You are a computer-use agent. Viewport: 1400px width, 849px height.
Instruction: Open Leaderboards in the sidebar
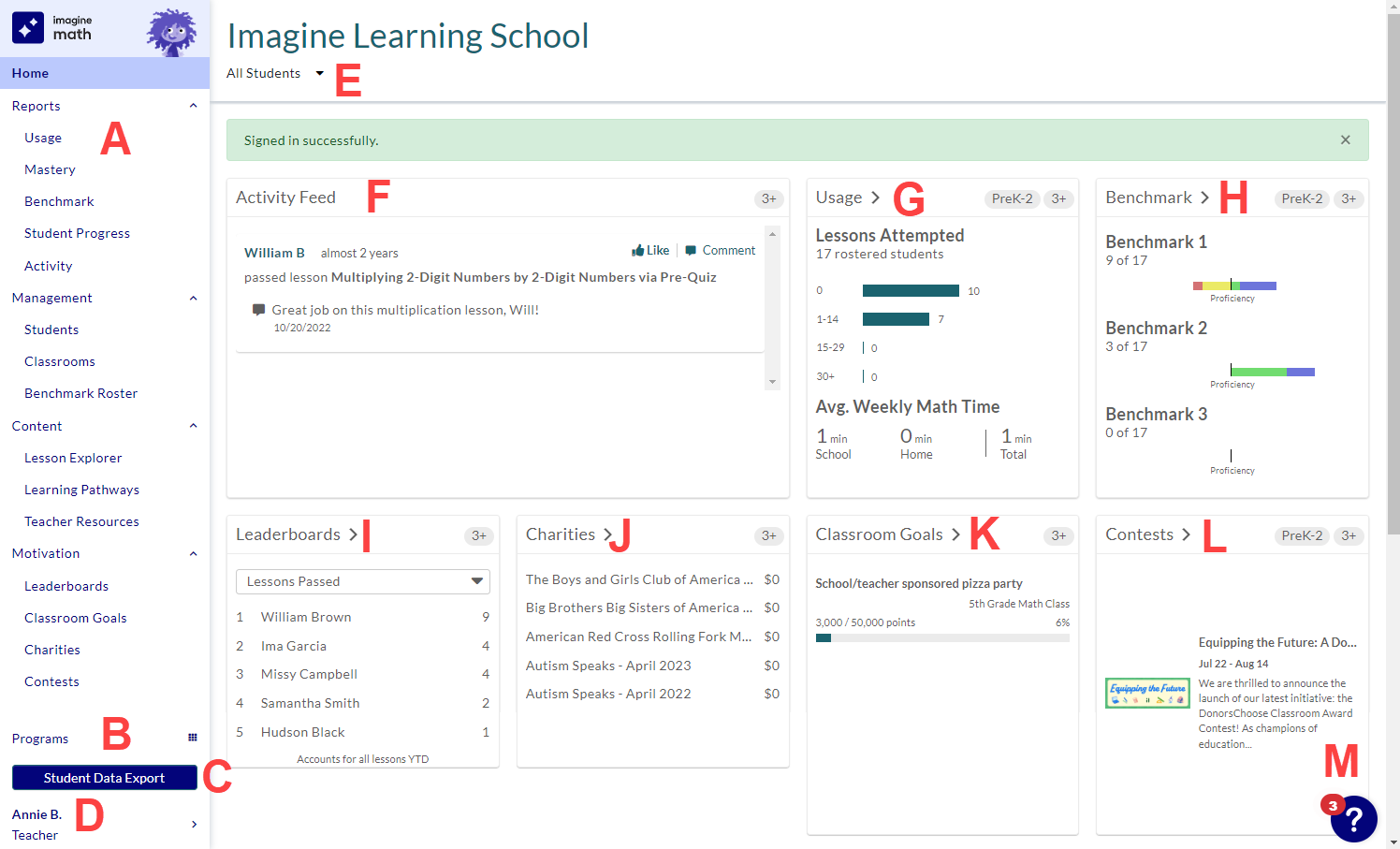pos(66,586)
